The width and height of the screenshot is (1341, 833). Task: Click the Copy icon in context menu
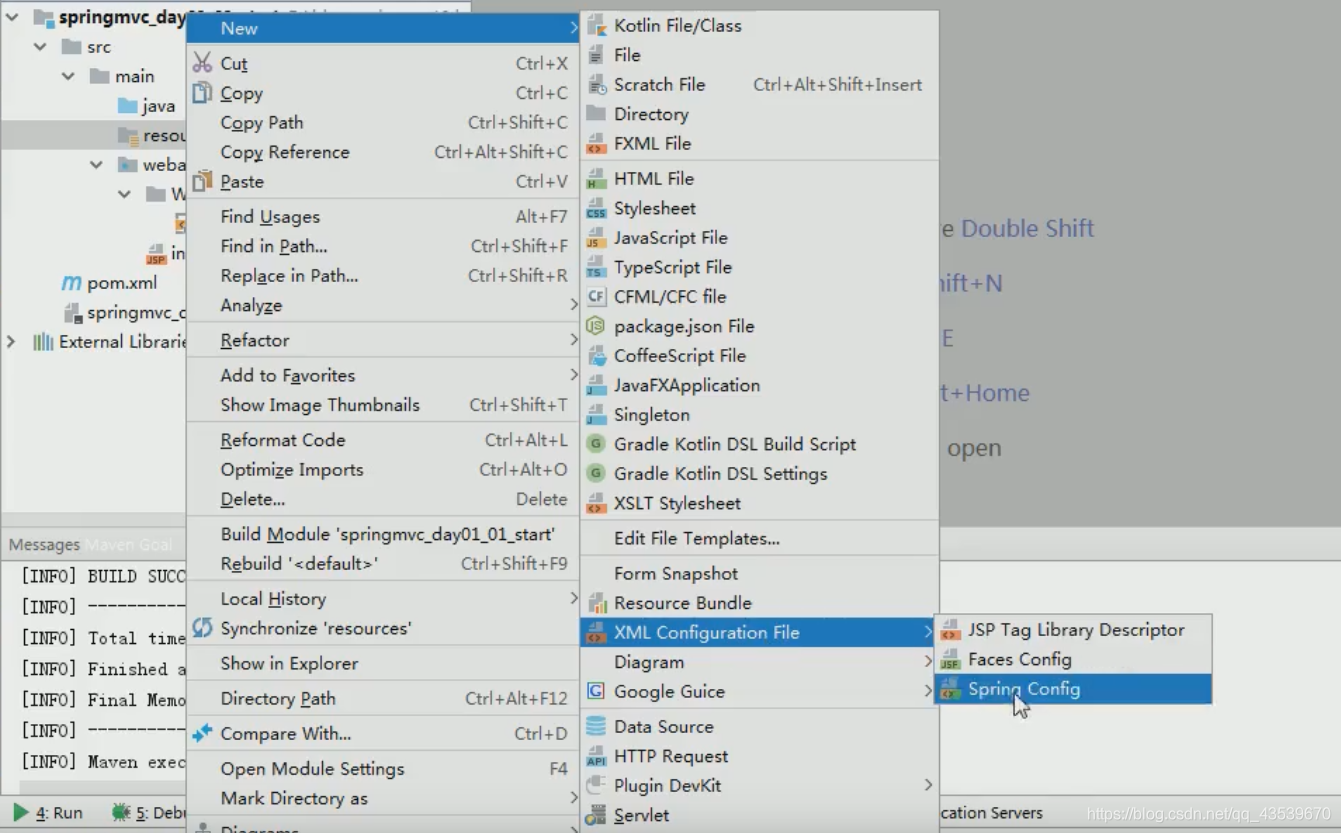(203, 93)
